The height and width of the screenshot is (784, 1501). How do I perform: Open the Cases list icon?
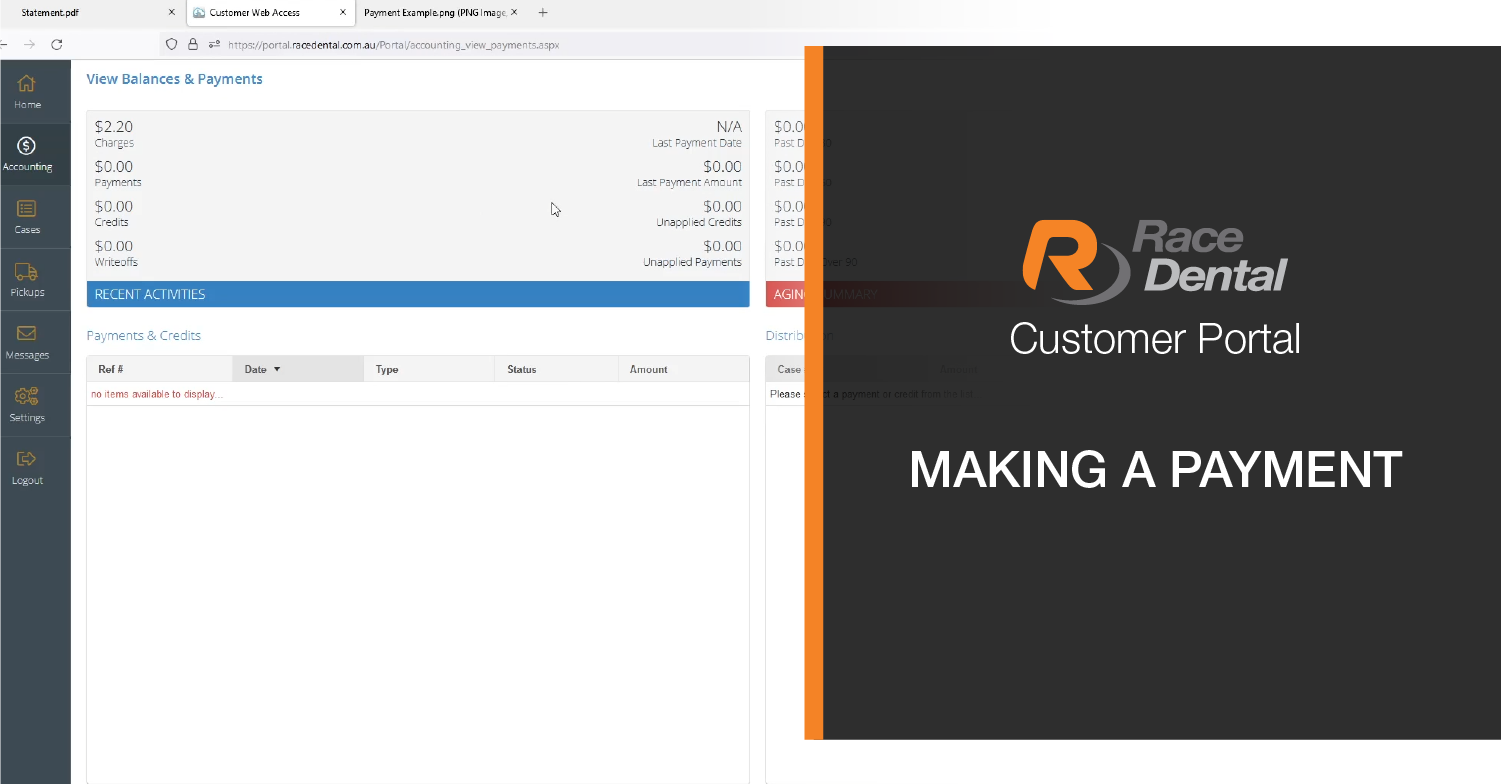tap(27, 209)
